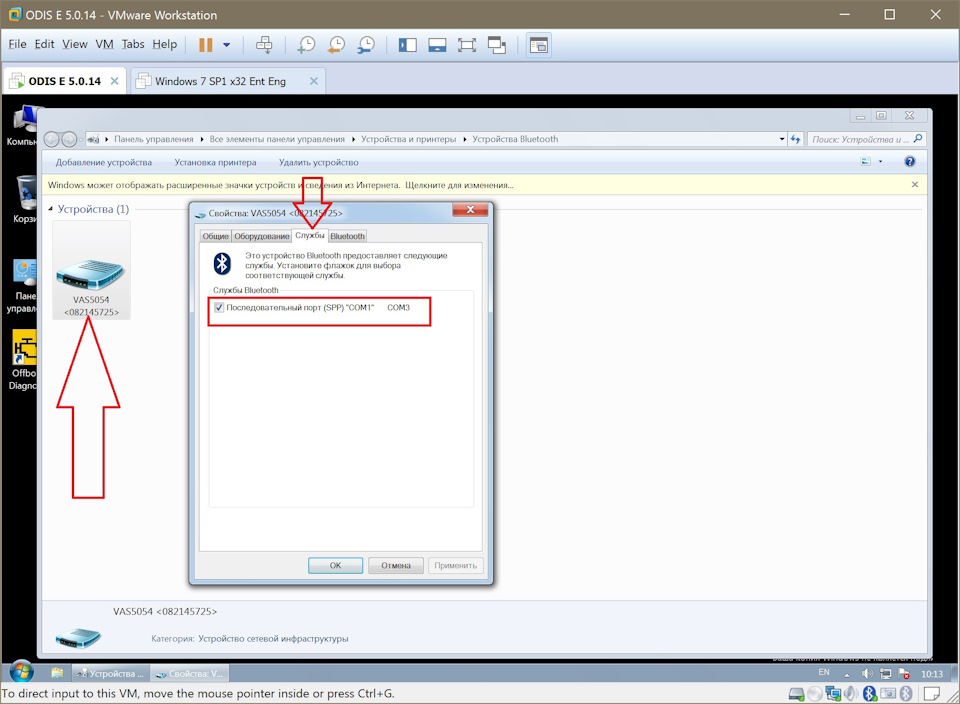The height and width of the screenshot is (704, 960).
Task: Refresh the Bluetooth devices folder view
Action: pyautogui.click(x=795, y=139)
